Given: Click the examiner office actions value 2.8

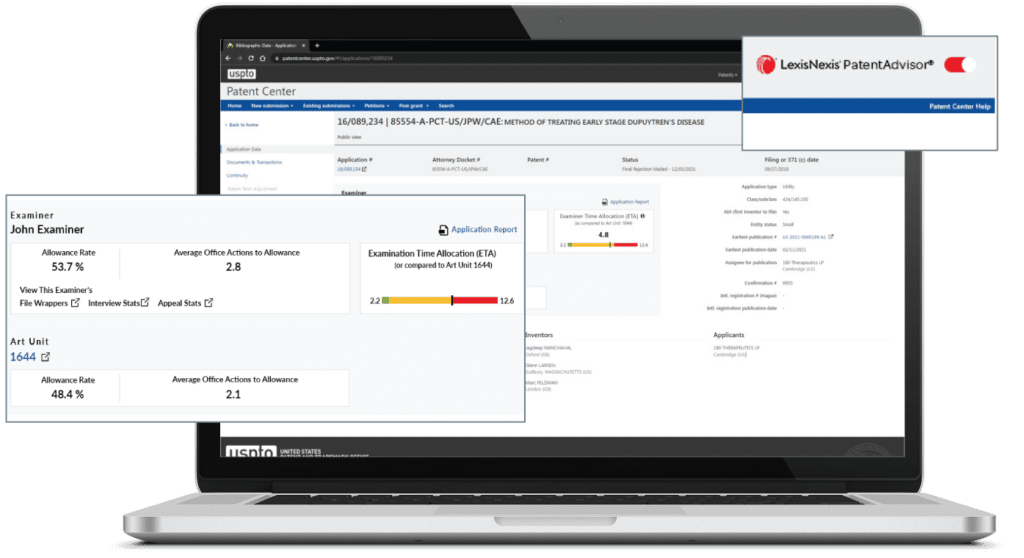Looking at the screenshot, I should (234, 267).
